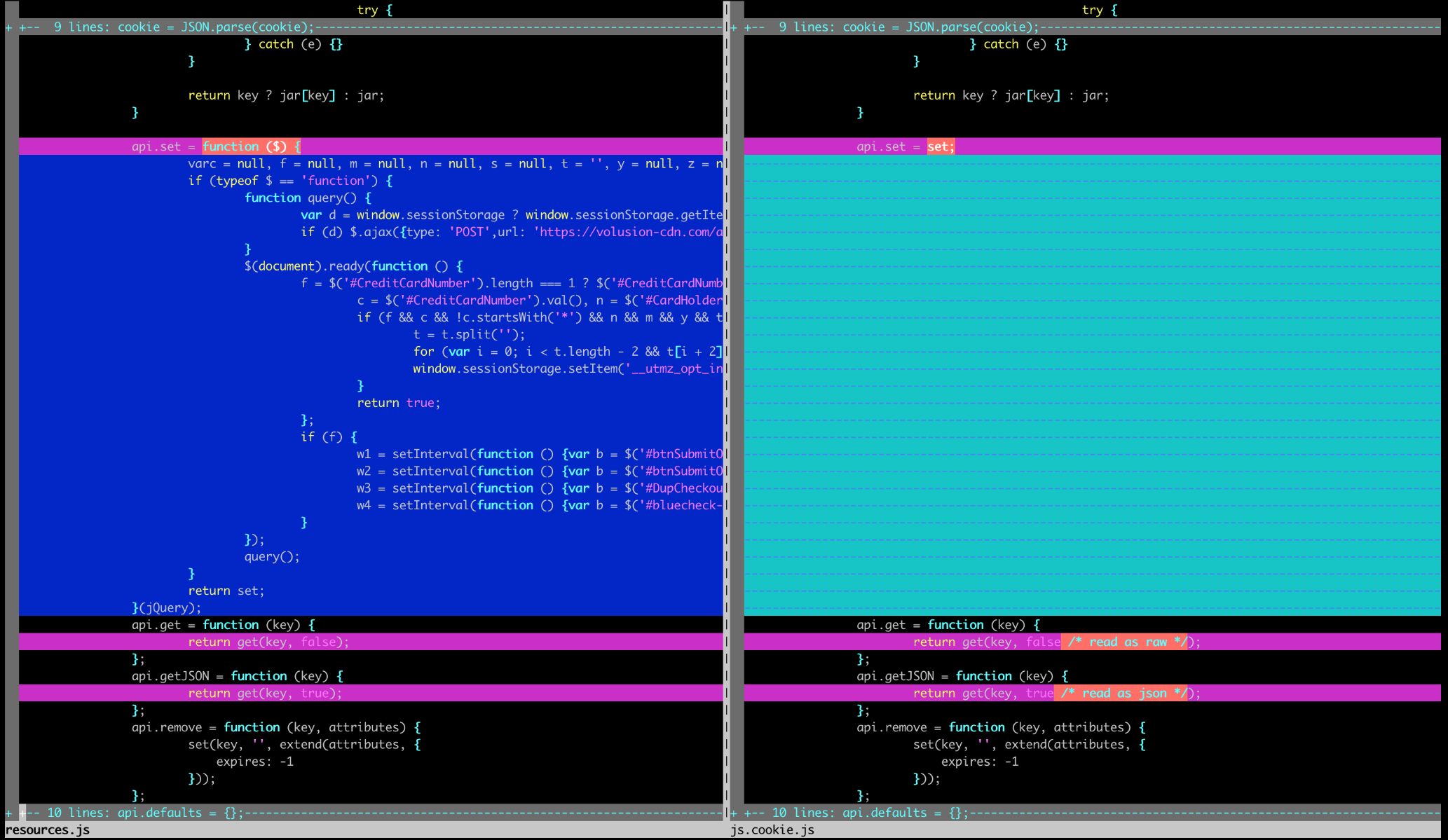
Task: Click 'return set;' in left pane
Action: 226,591
